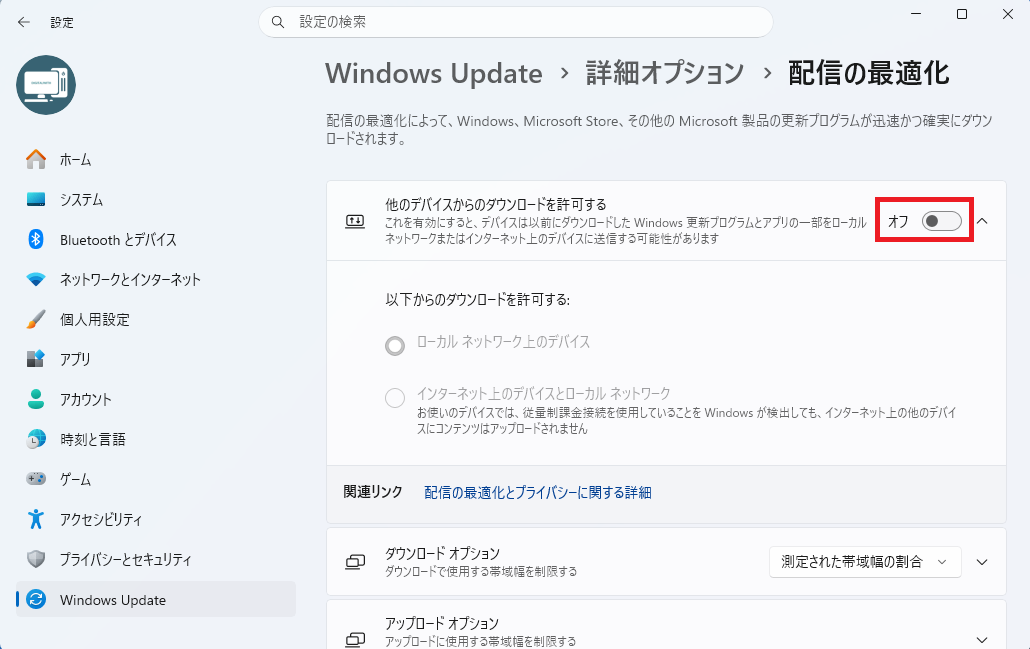Go to アカウント settings
The image size is (1030, 649).
[156, 399]
